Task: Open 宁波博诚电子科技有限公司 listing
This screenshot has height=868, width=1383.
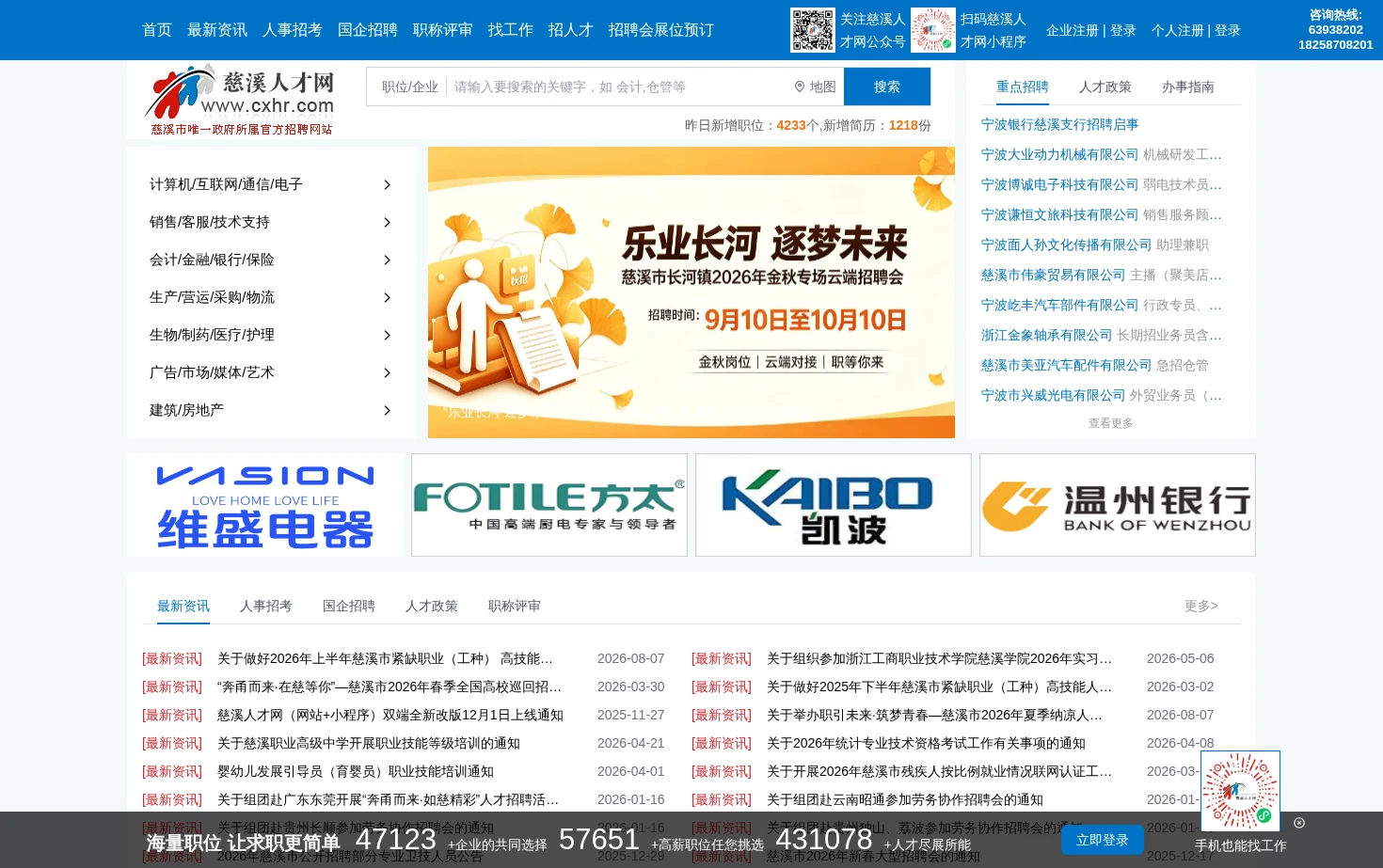Action: coord(1060,184)
